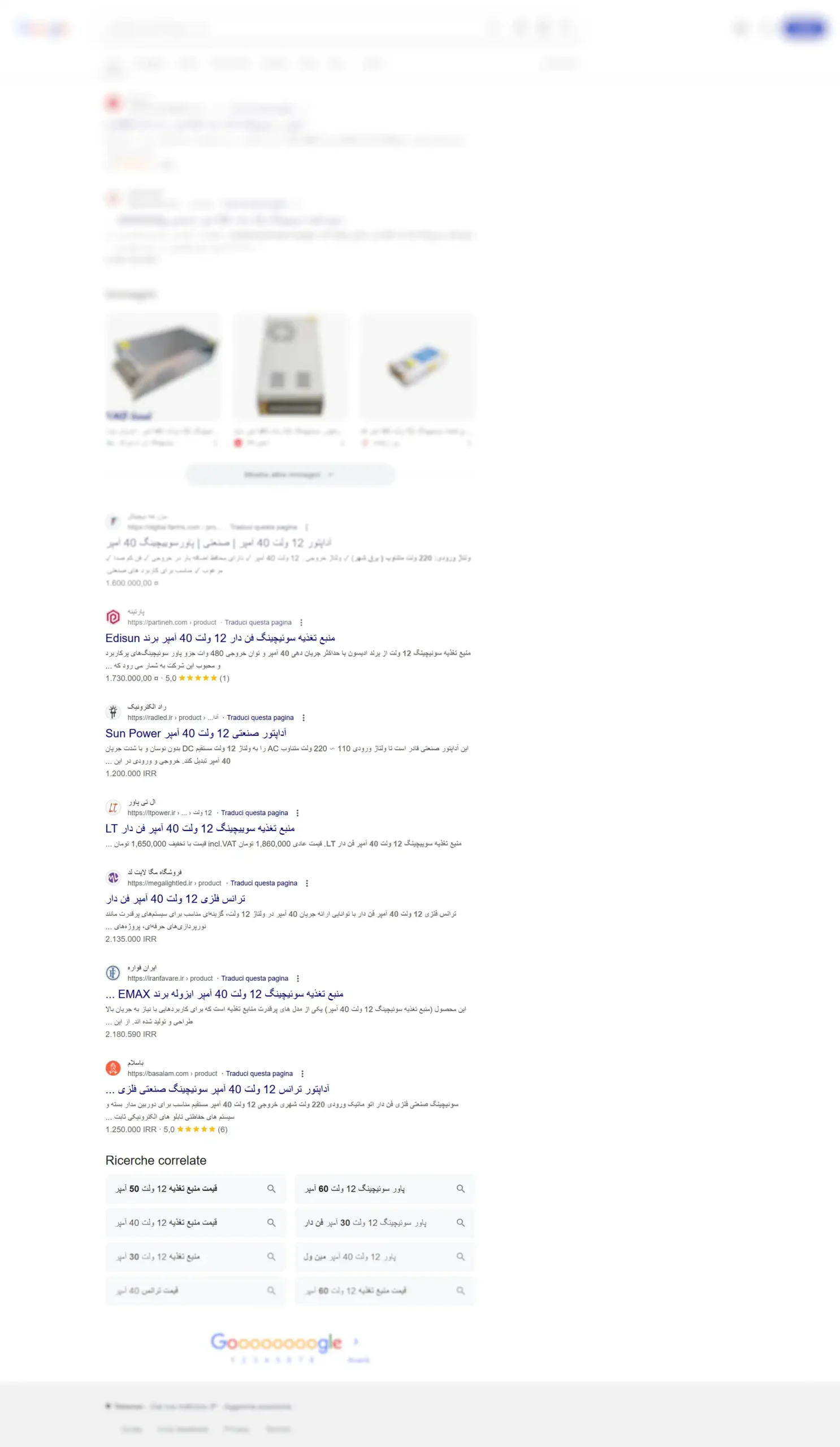Open three-dot menu beside basalam.com result
The height and width of the screenshot is (1447, 840).
tap(302, 1074)
